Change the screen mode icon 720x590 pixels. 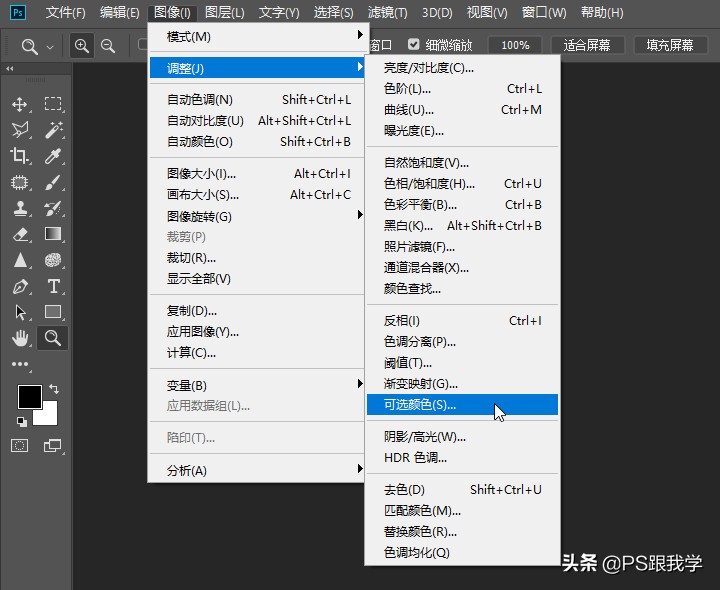(52, 445)
